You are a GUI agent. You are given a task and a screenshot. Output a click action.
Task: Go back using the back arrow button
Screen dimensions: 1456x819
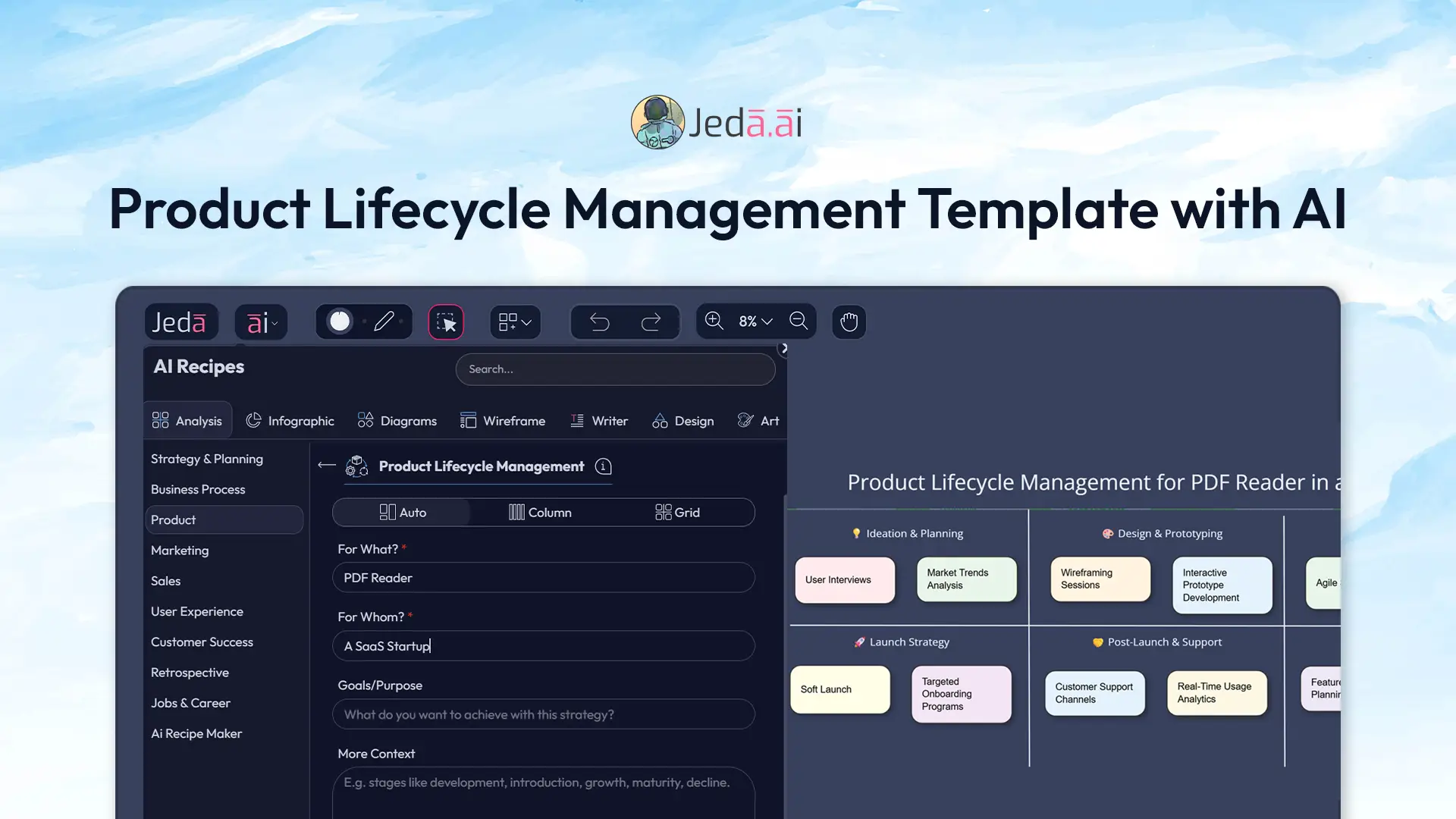(x=326, y=466)
